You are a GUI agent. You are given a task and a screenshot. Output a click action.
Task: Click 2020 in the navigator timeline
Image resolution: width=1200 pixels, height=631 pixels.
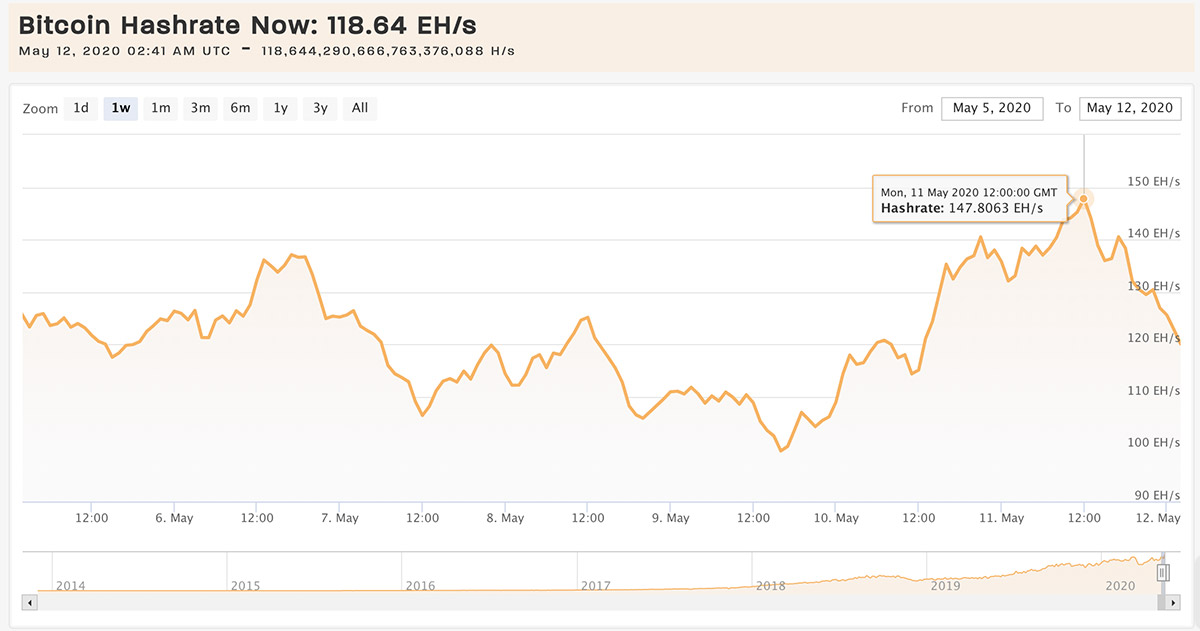pos(1120,586)
